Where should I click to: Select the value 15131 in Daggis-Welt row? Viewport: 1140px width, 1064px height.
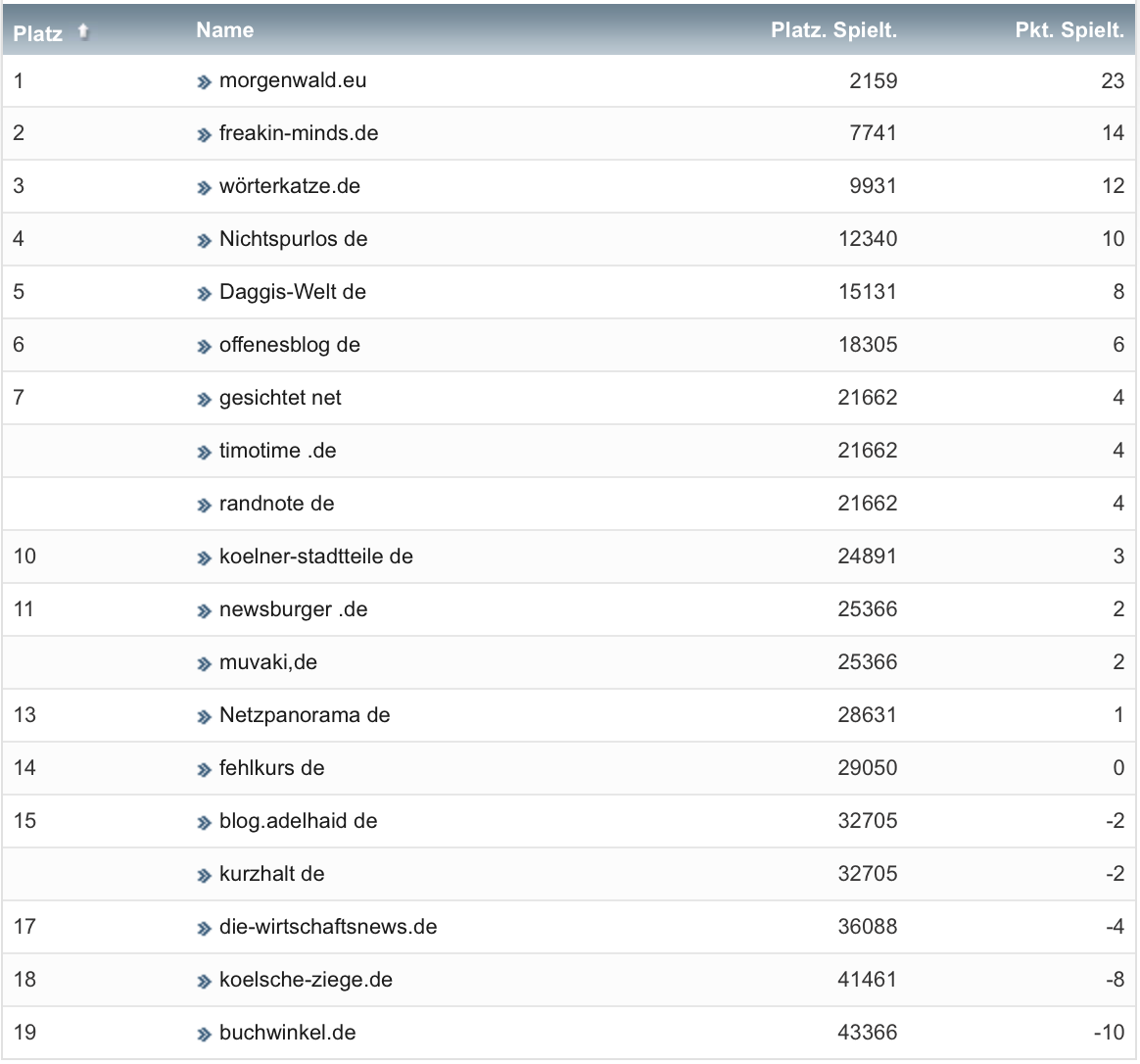pyautogui.click(x=868, y=292)
